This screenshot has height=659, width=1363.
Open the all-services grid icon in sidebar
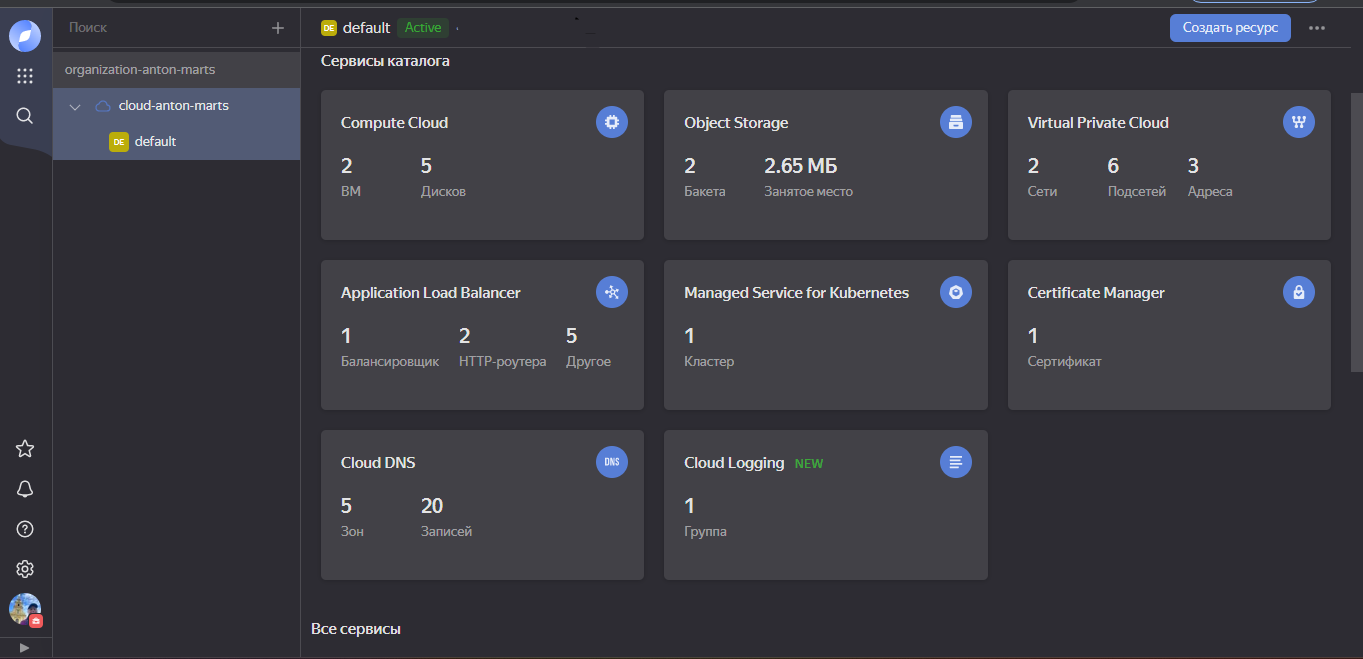pos(24,75)
